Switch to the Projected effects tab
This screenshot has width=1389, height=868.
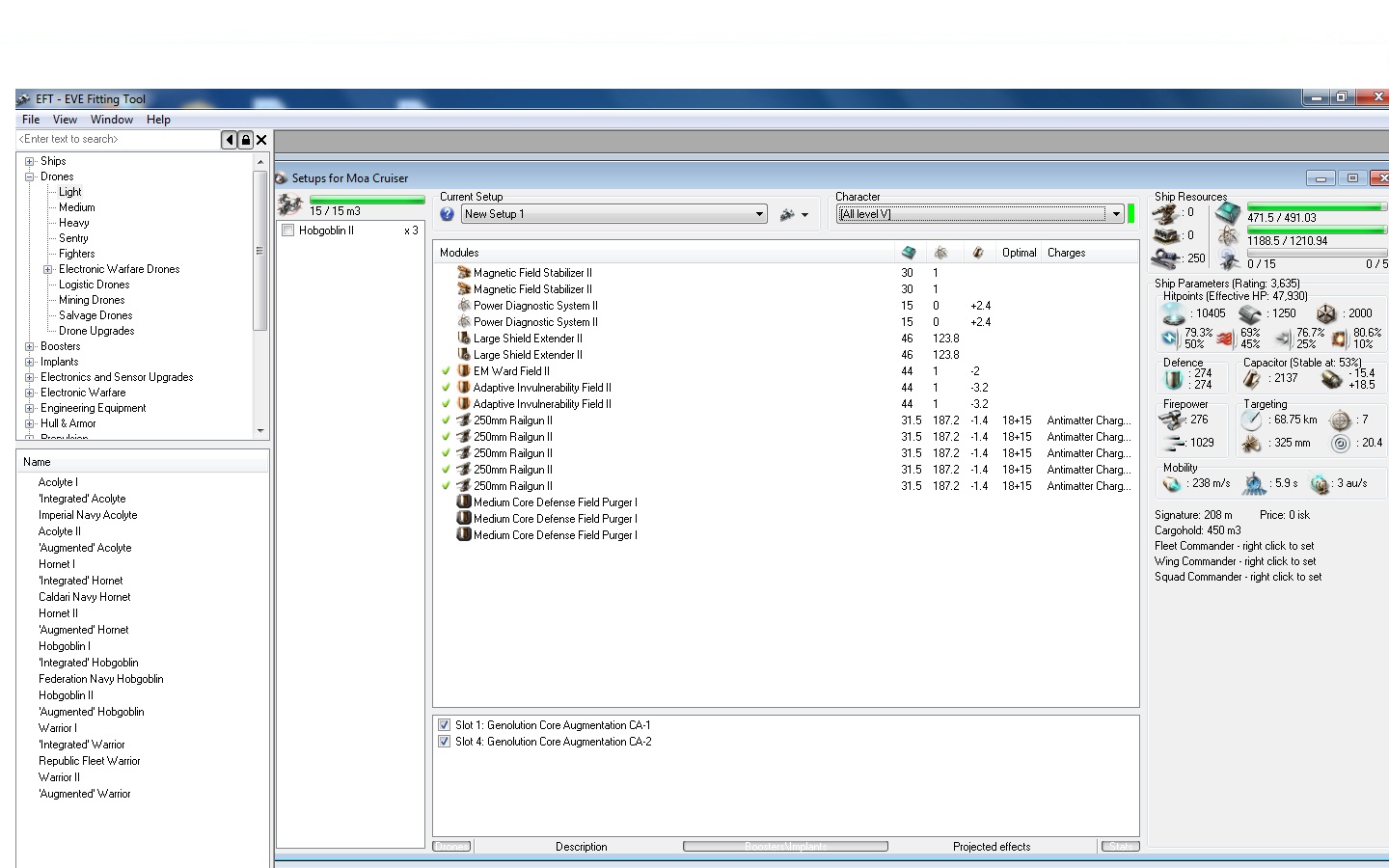point(992,847)
